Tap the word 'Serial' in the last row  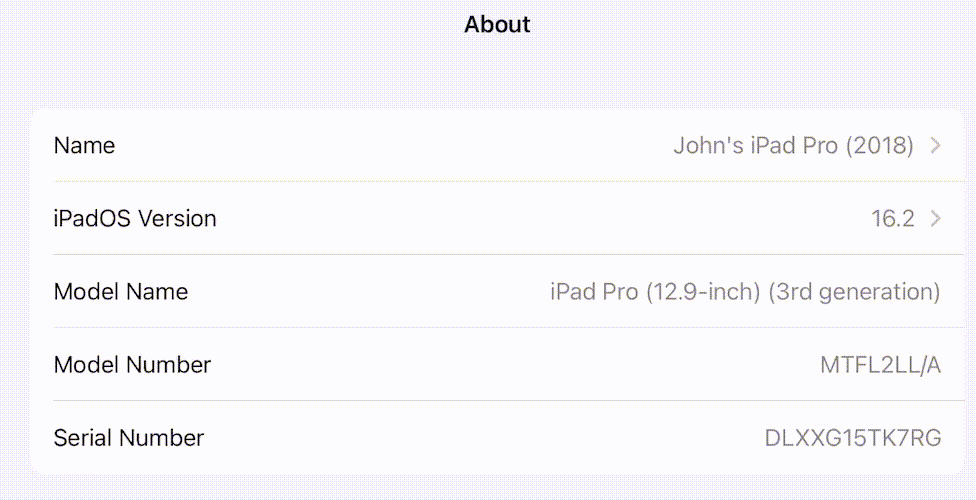point(83,438)
